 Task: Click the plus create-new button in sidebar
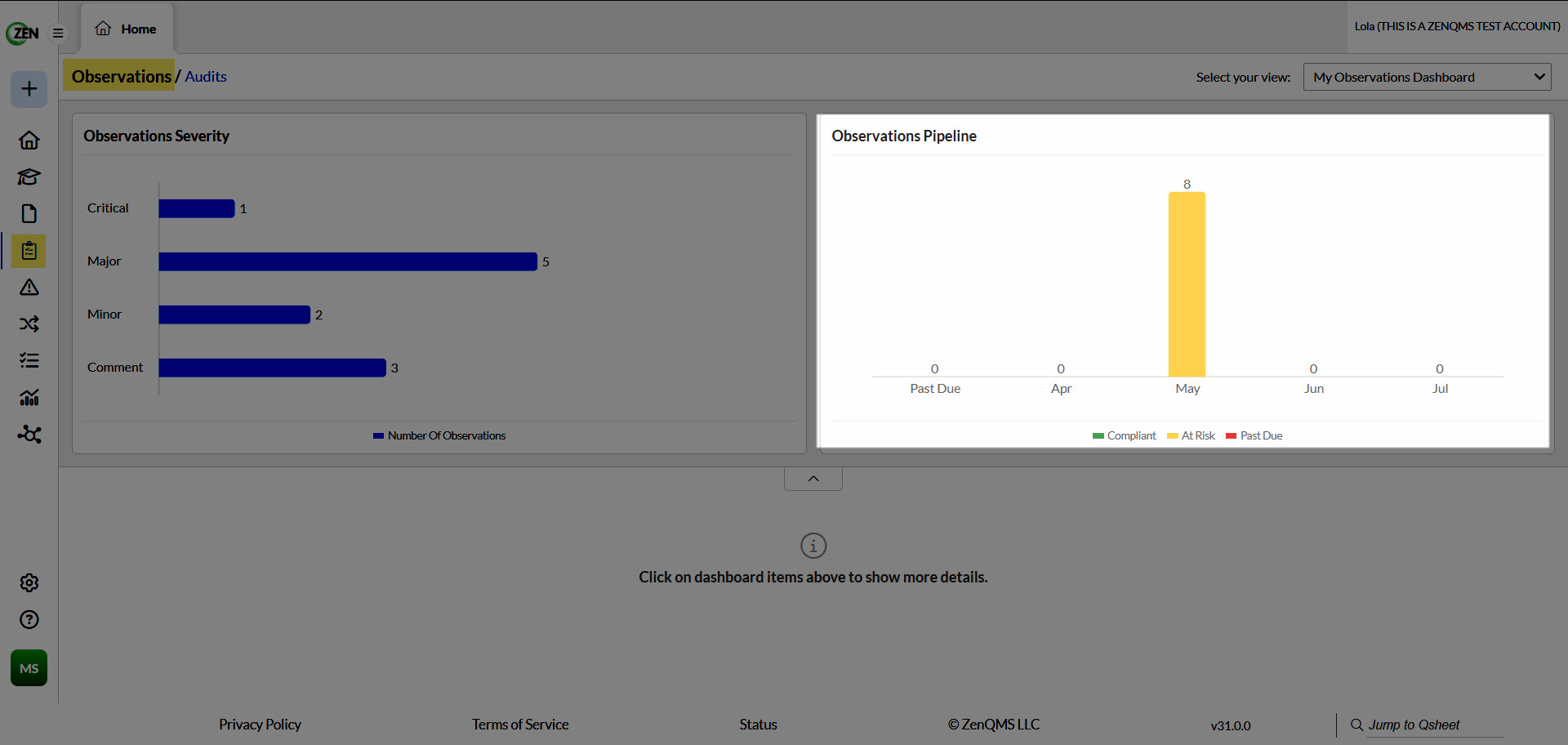tap(29, 88)
